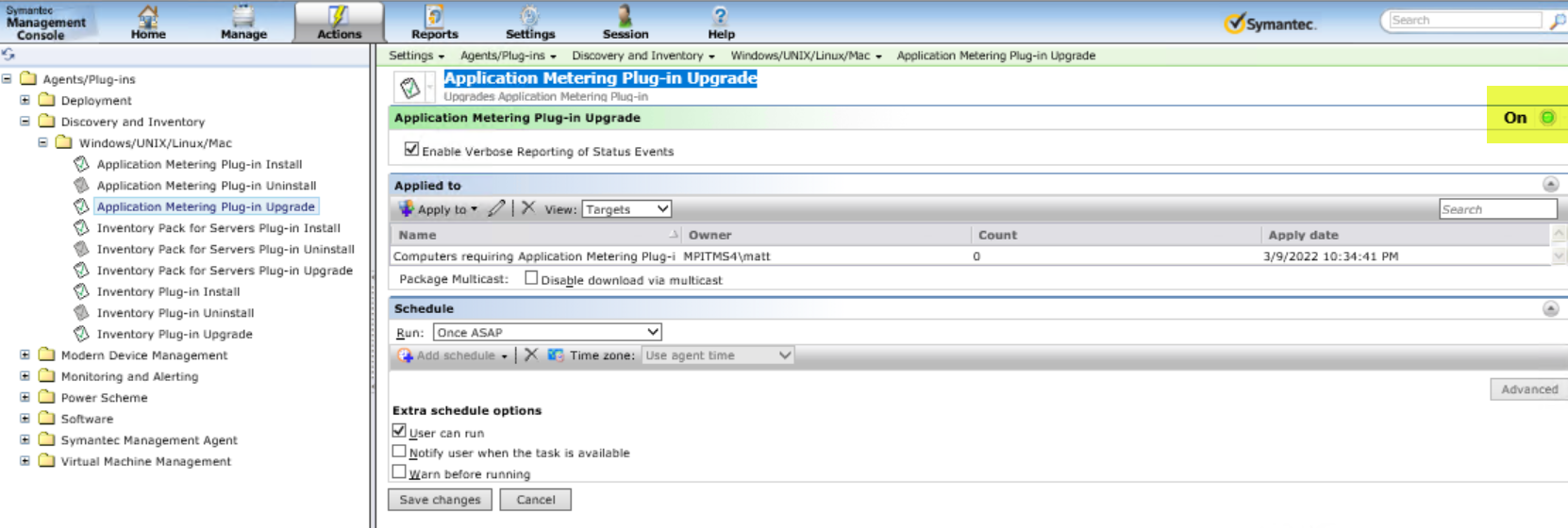The width and height of the screenshot is (1568, 528).
Task: Select Inventory Plug-in Install in tree
Action: (168, 291)
